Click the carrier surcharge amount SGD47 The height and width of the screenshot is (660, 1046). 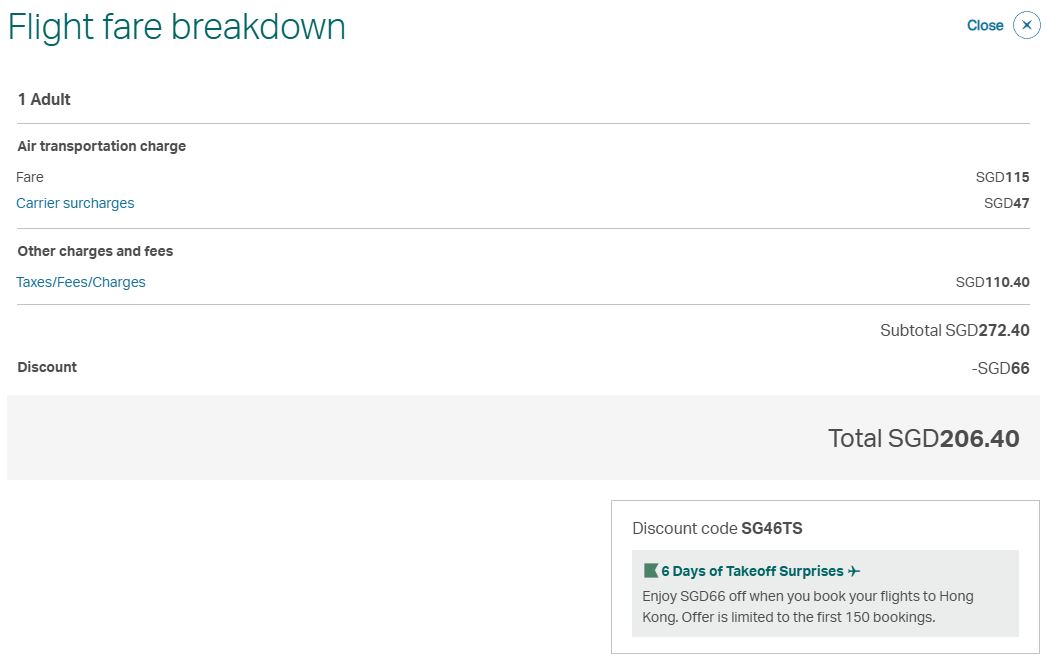(x=1006, y=203)
